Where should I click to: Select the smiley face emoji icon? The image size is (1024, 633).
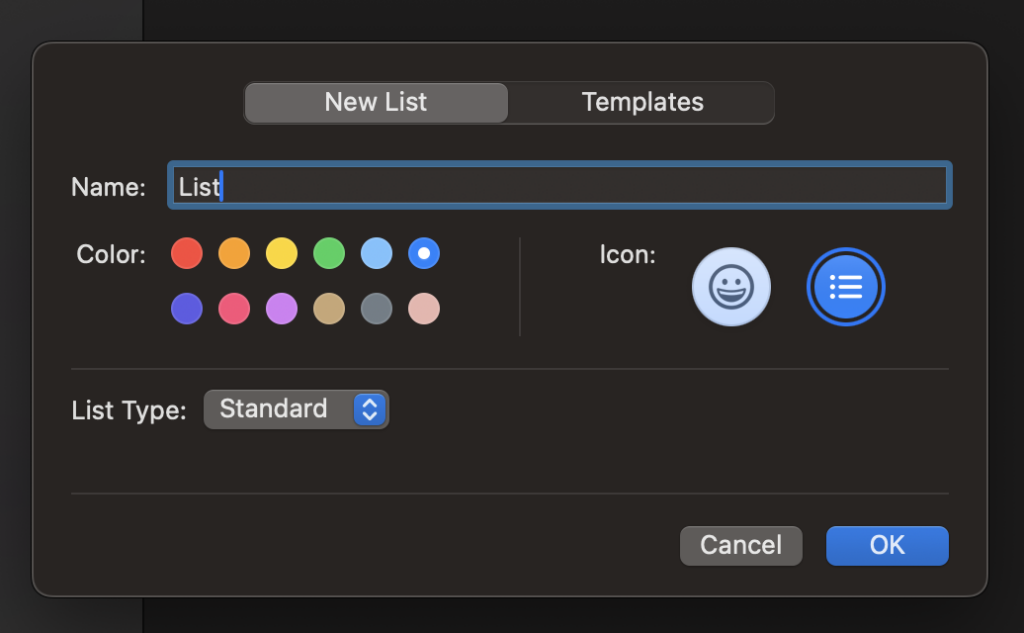[x=731, y=286]
